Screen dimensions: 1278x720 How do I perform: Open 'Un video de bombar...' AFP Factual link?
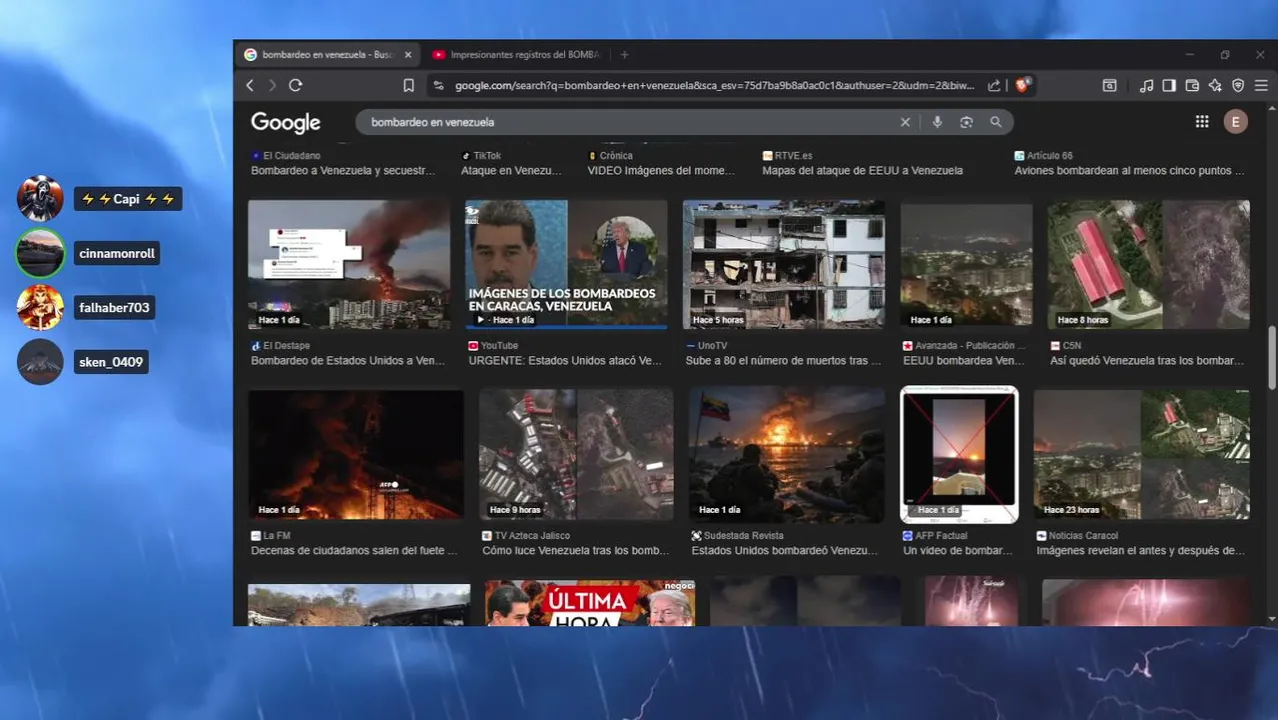(958, 551)
